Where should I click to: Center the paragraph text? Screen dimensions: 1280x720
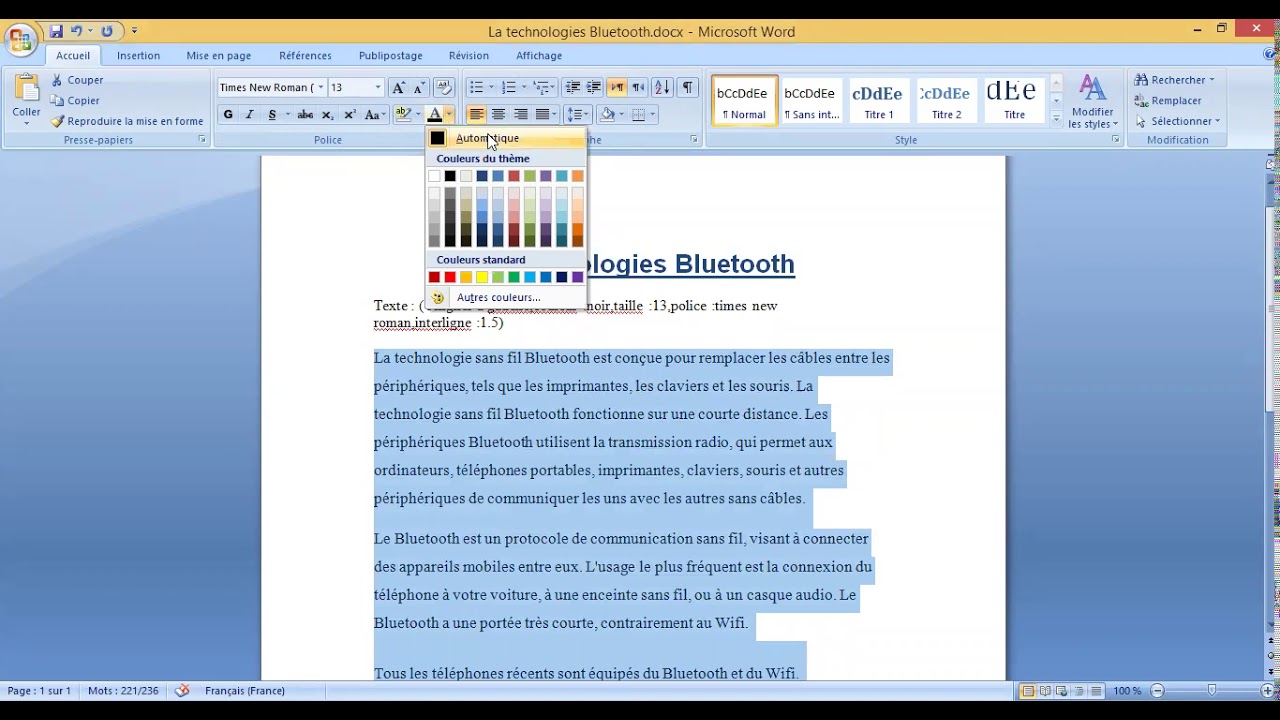click(x=498, y=115)
